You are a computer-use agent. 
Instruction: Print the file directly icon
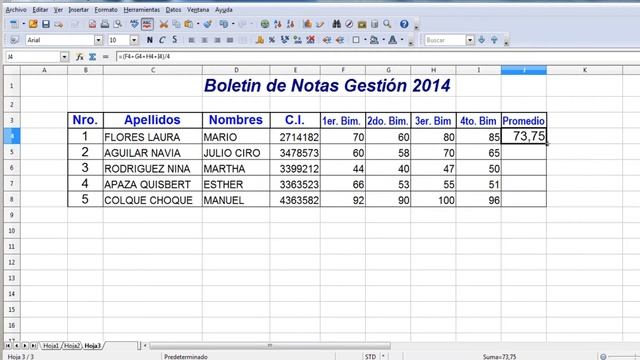(x=105, y=24)
